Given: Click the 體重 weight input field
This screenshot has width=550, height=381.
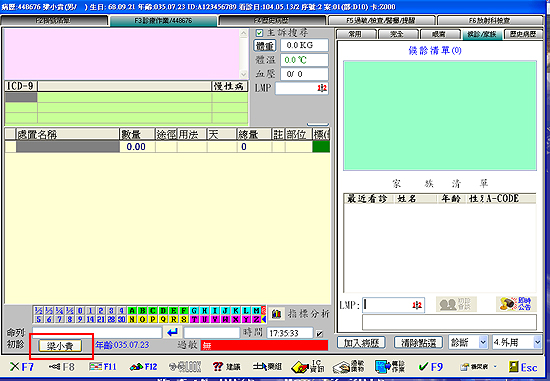Looking at the screenshot, I should 304,45.
